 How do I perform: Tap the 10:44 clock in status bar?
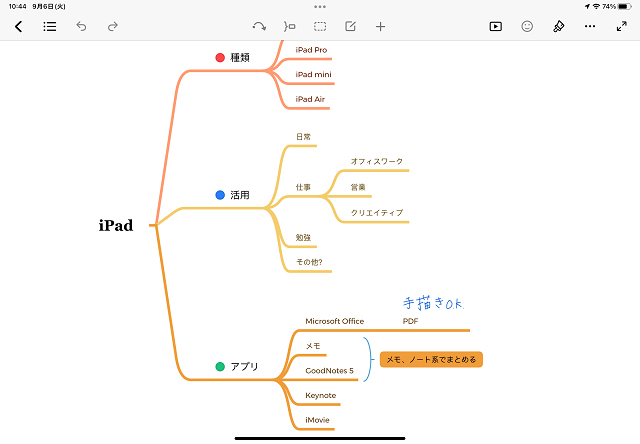(17, 6)
